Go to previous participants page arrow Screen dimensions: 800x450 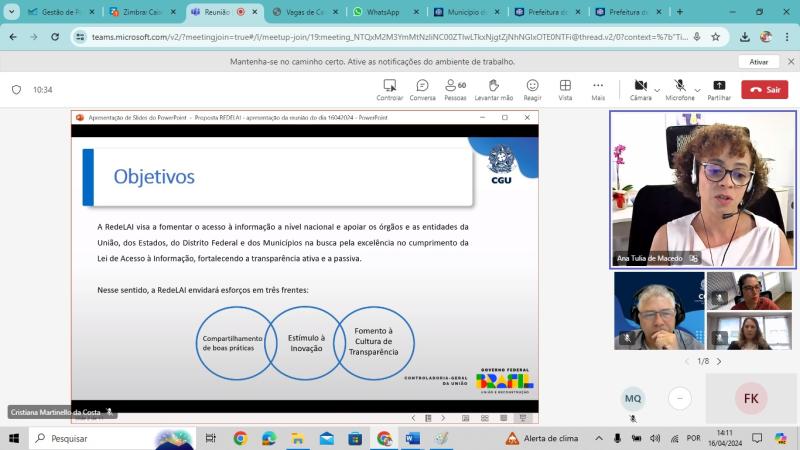point(687,361)
